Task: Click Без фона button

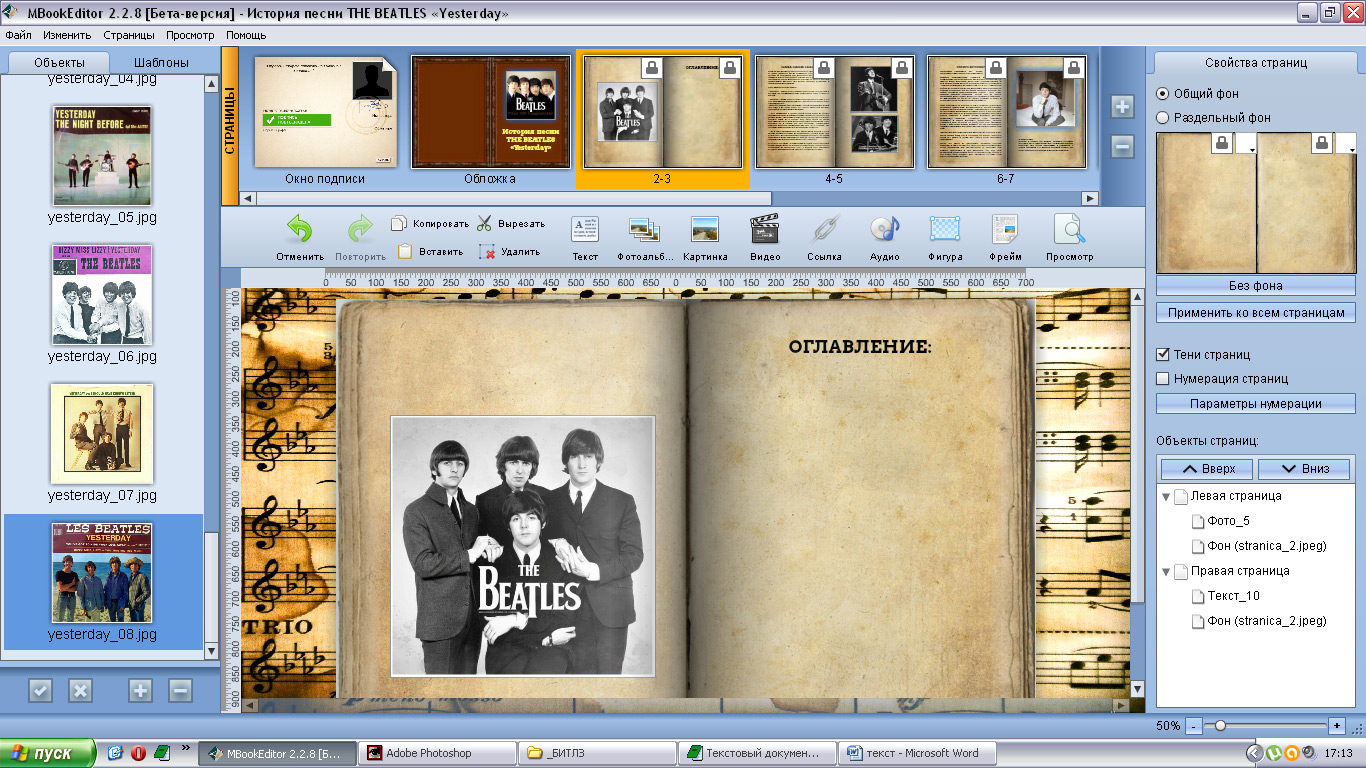Action: click(x=1256, y=286)
